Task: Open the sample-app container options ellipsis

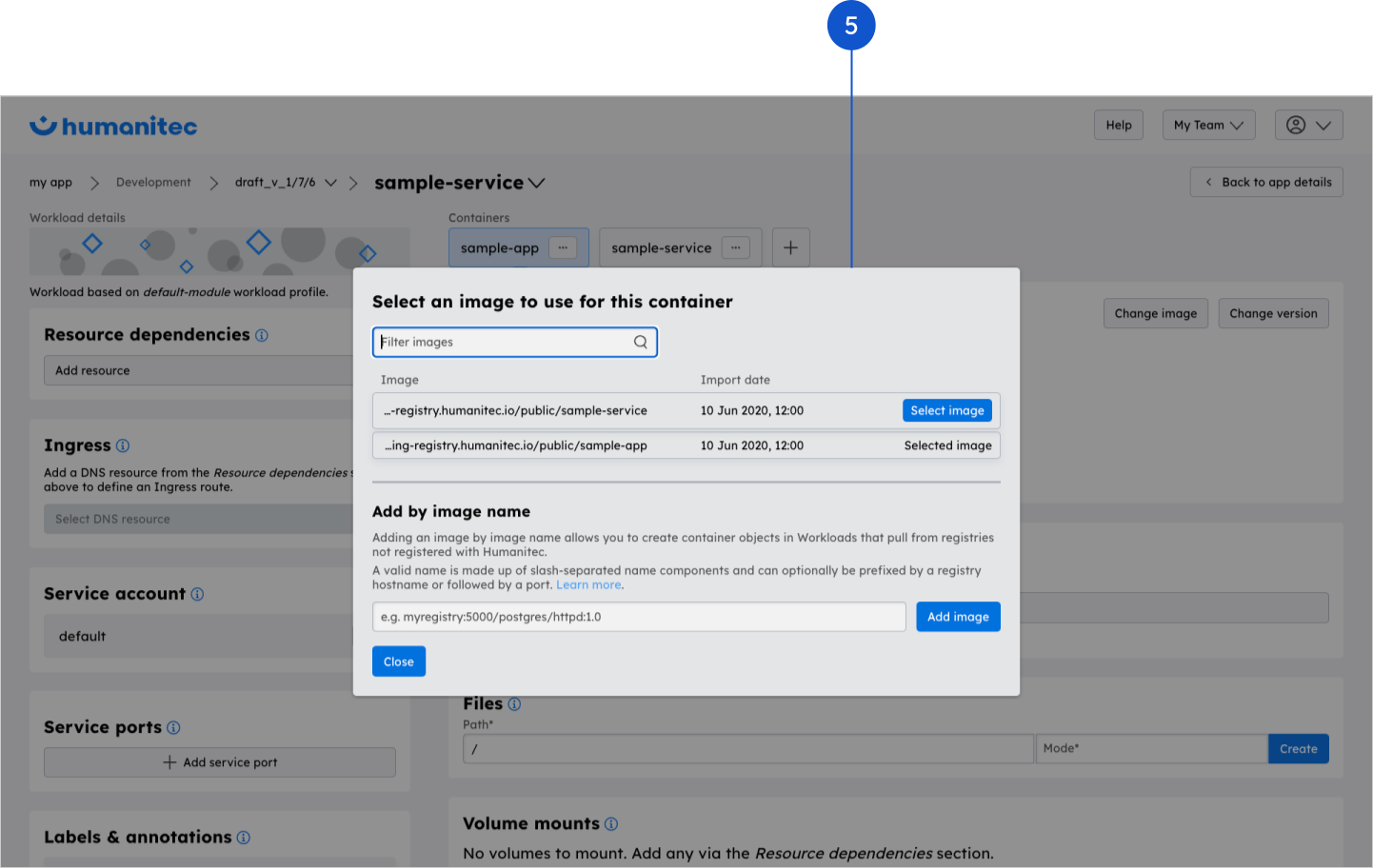Action: [563, 247]
